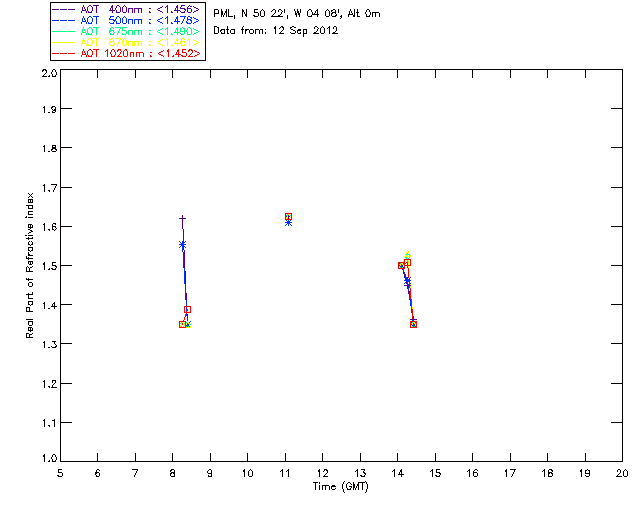
Task: Click the y-axis tick label 2.0
Action: [x=49, y=73]
